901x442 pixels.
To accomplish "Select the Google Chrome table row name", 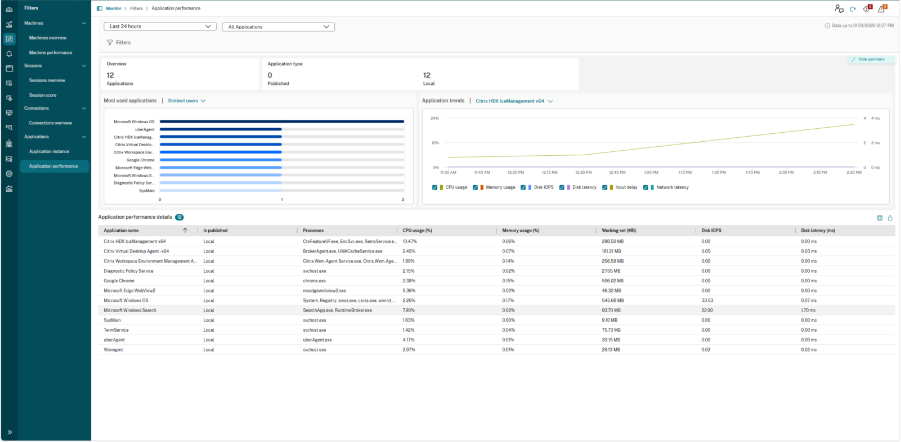I will pyautogui.click(x=119, y=281).
